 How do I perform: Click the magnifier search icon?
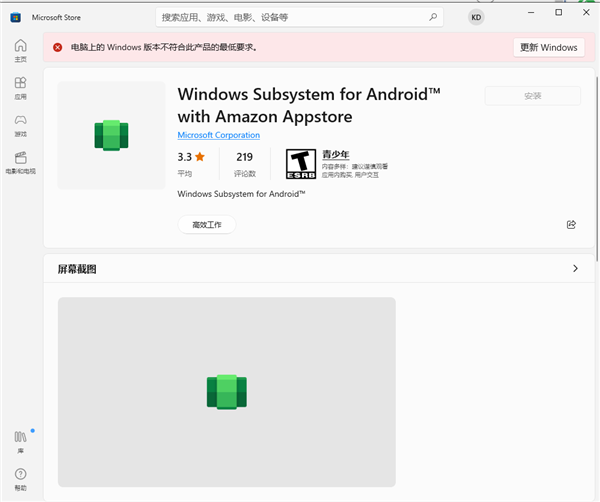(433, 18)
